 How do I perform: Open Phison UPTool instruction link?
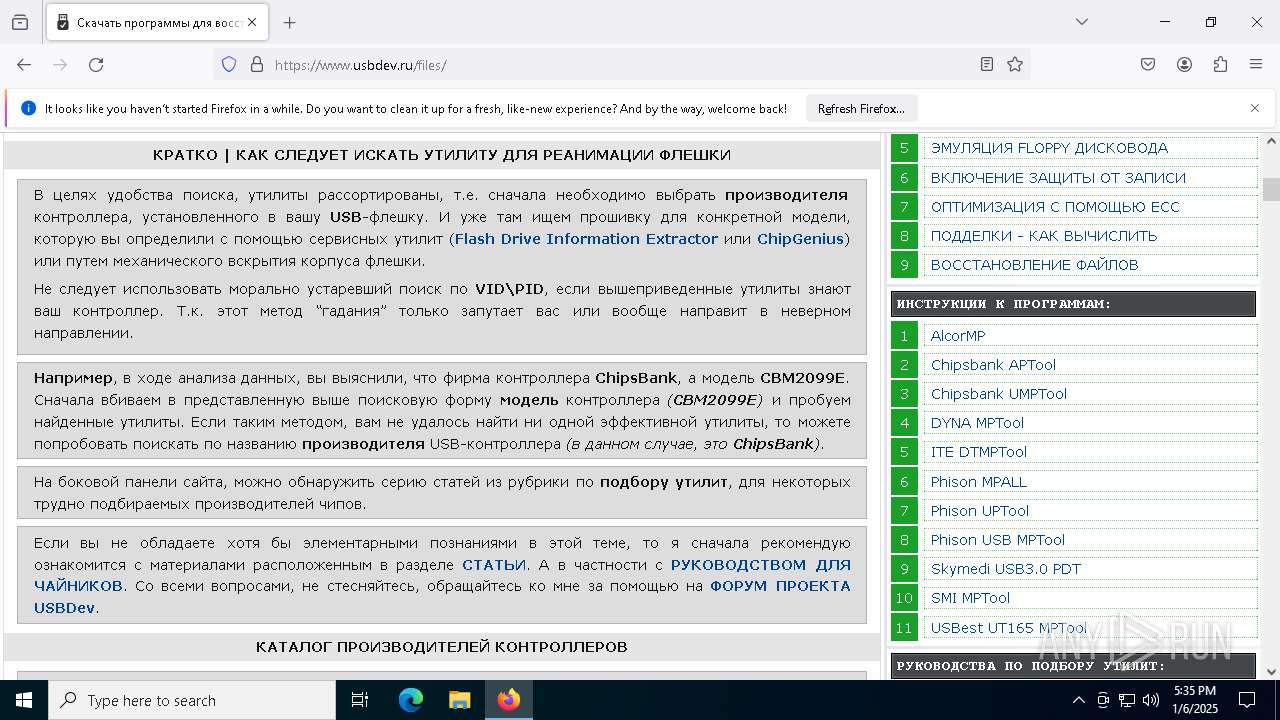click(980, 511)
